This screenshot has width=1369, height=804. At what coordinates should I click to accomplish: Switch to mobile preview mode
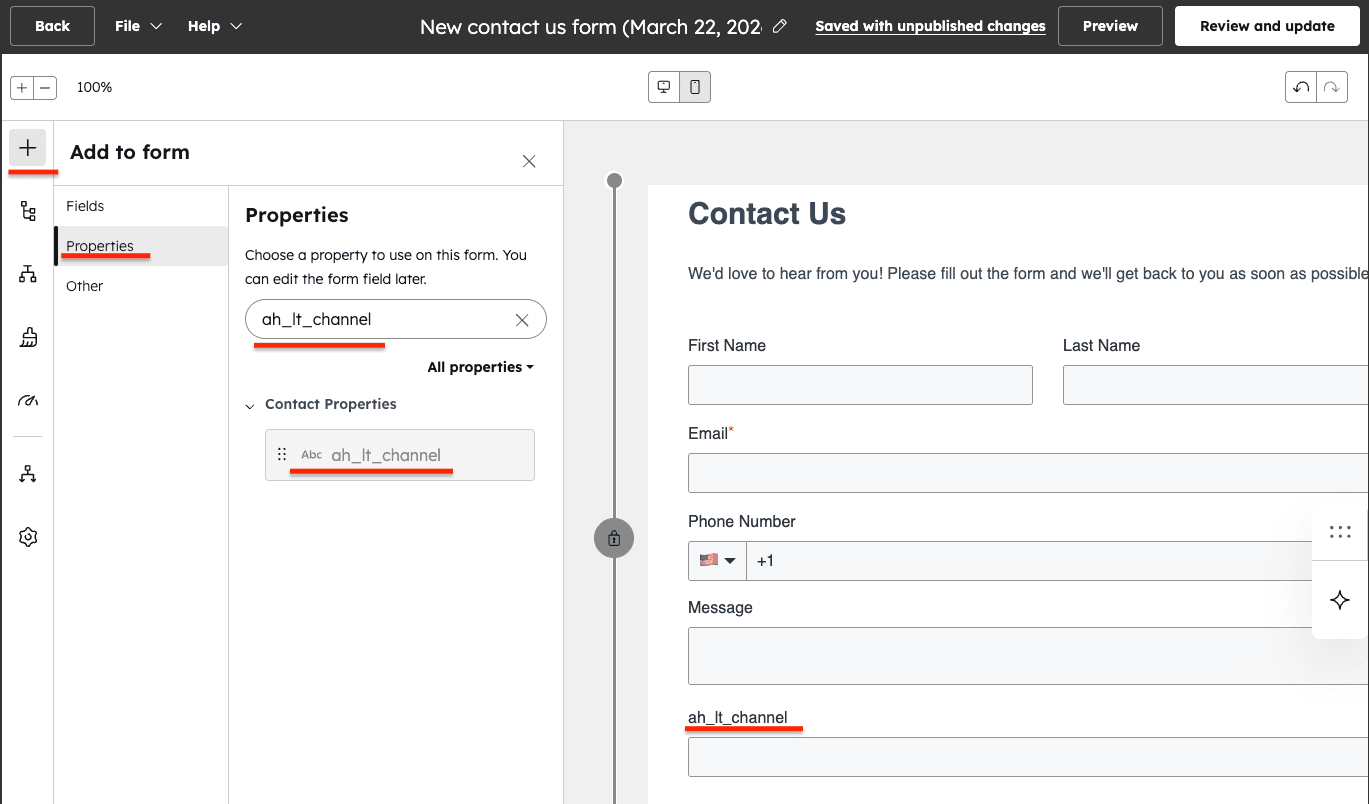695,87
